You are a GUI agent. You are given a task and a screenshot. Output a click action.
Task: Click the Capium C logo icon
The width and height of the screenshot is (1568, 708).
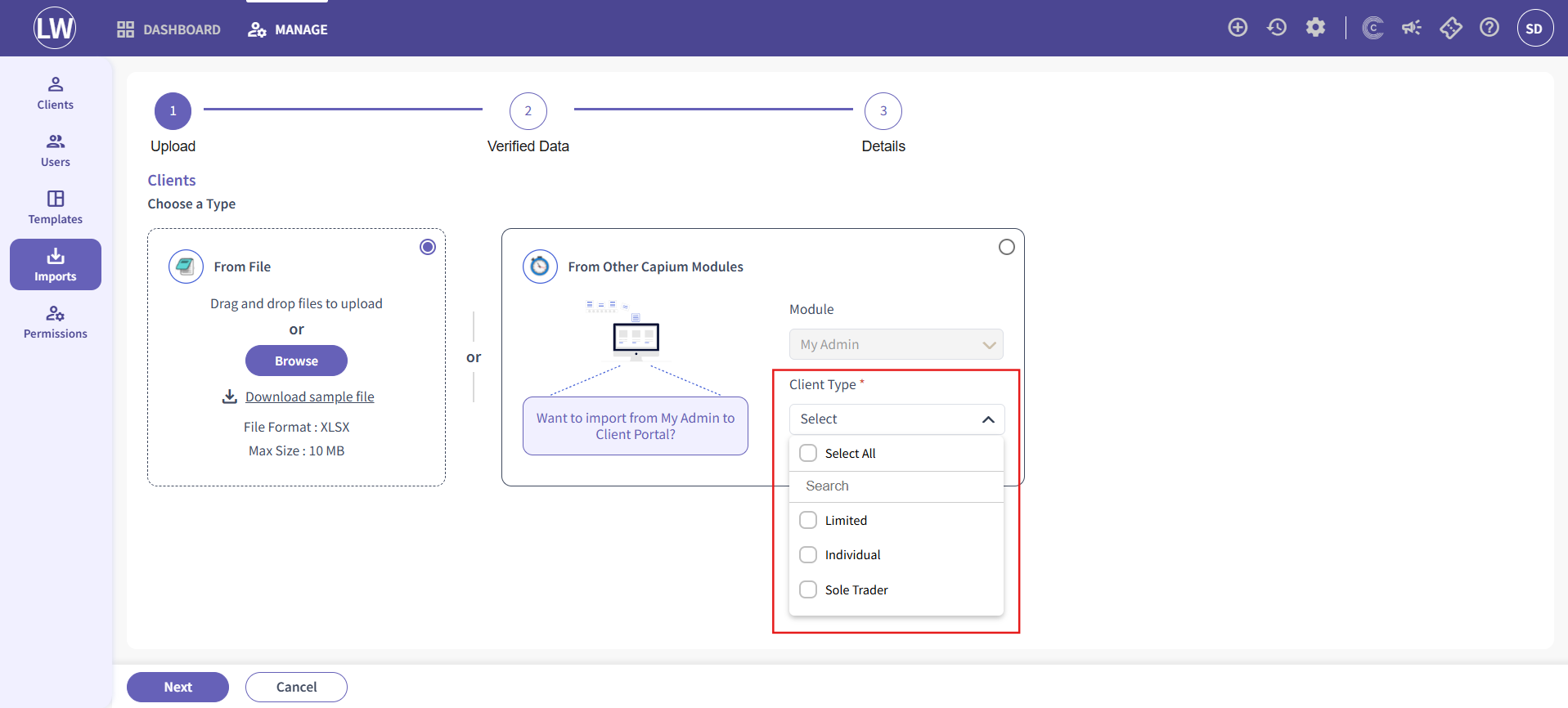click(x=1373, y=29)
